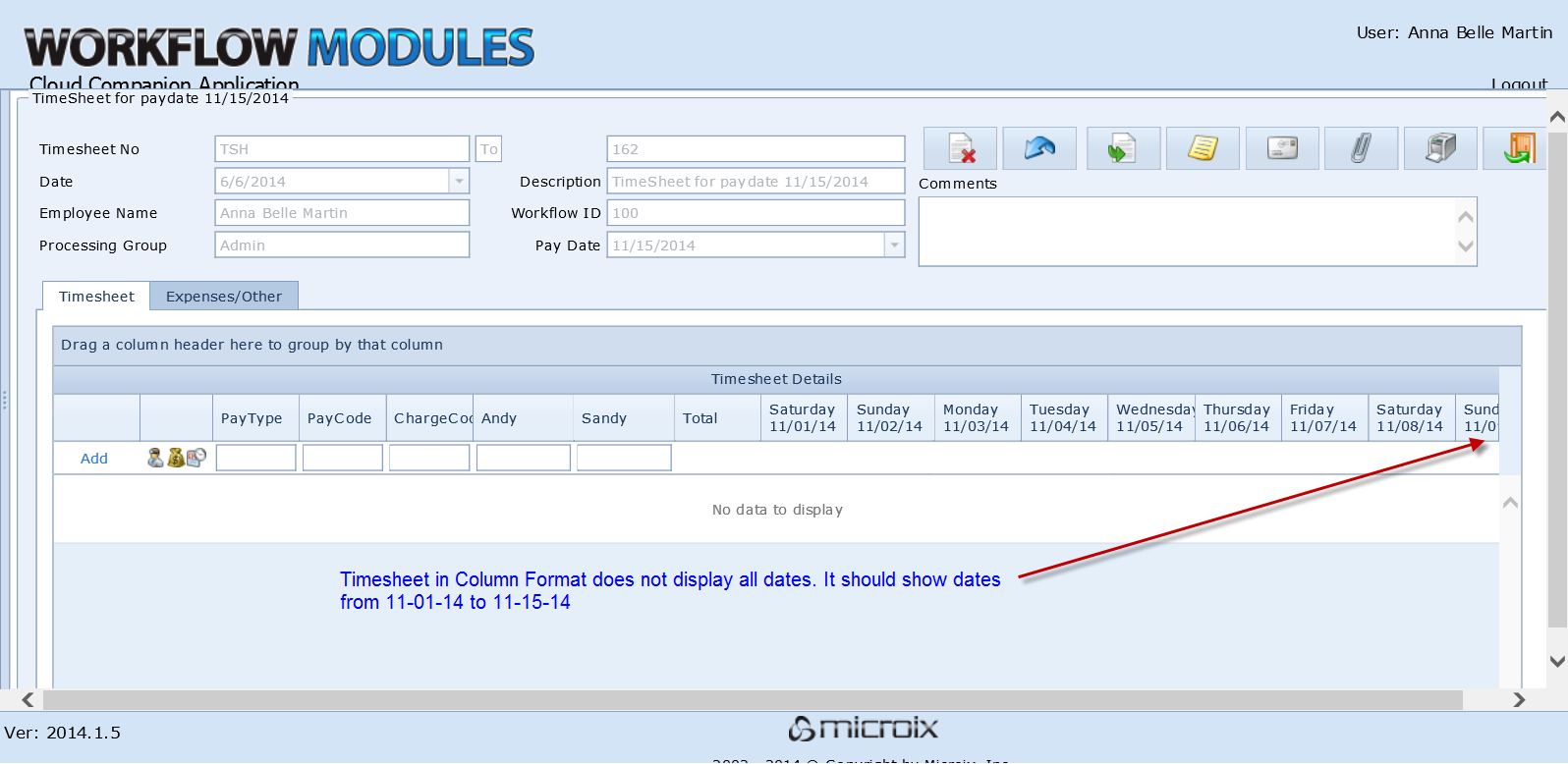Click the Logout link

coord(1518,84)
